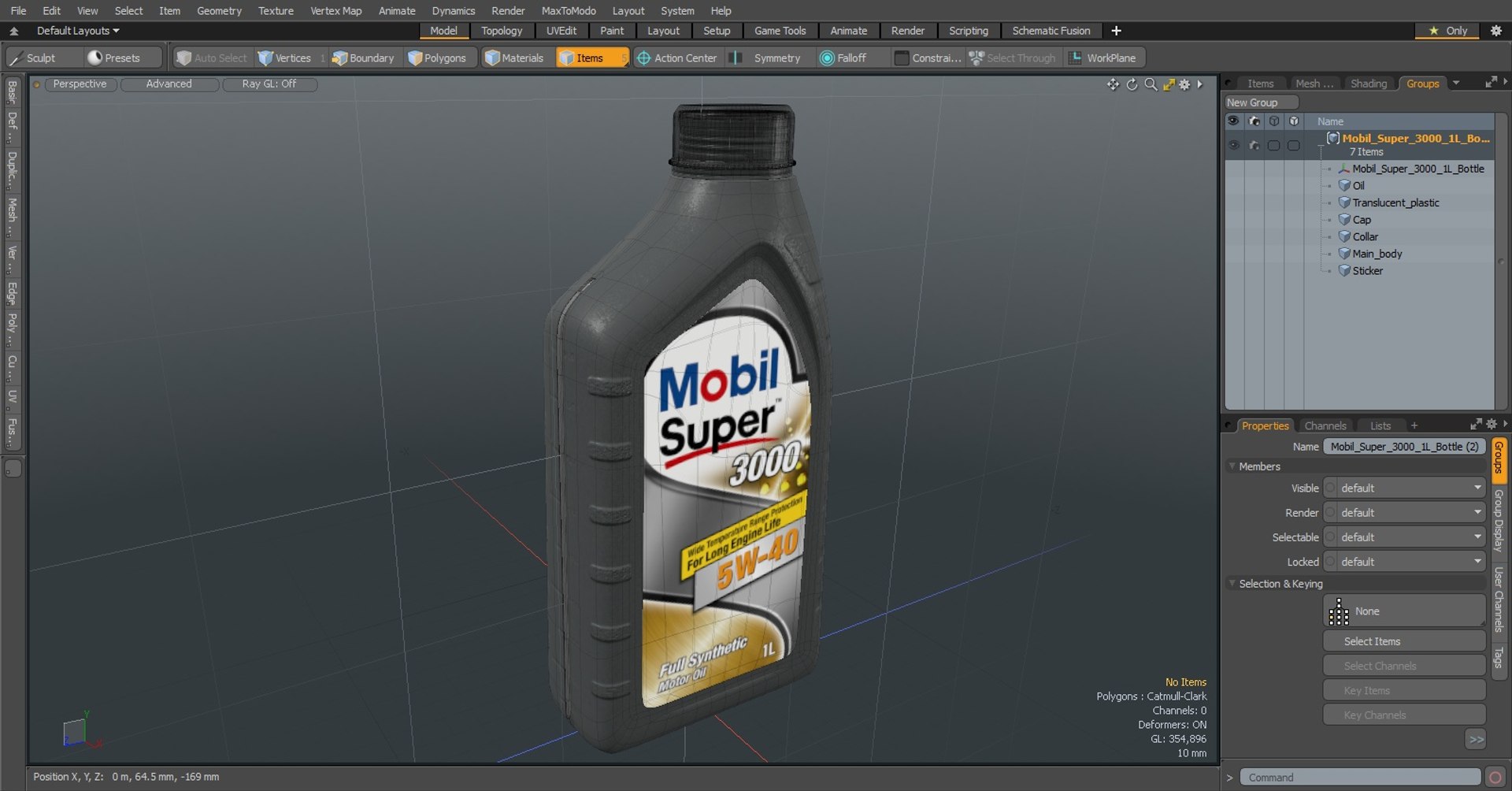Screen dimensions: 1512x791
Task: Open the Render dropdown in Members
Action: tap(1406, 513)
